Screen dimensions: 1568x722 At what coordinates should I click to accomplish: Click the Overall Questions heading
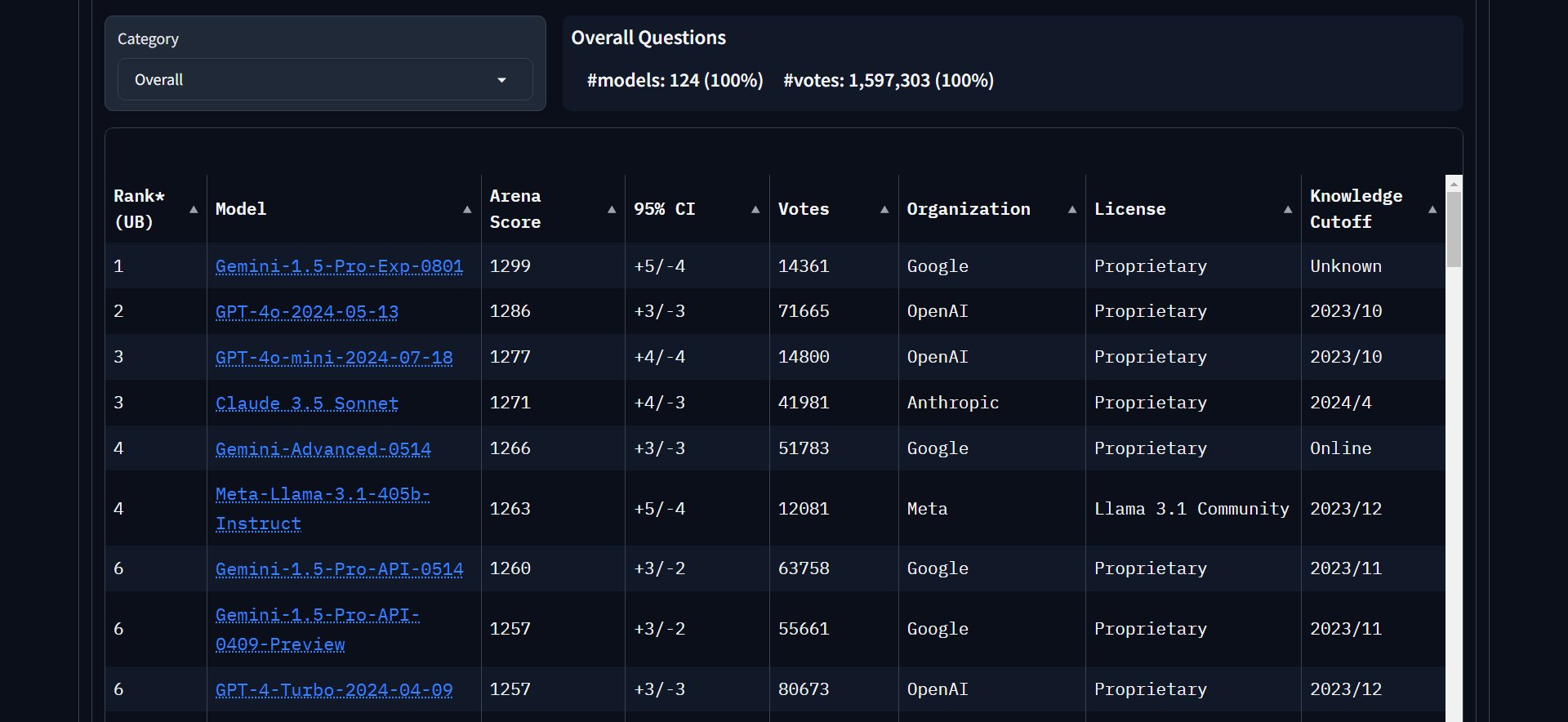pyautogui.click(x=648, y=38)
